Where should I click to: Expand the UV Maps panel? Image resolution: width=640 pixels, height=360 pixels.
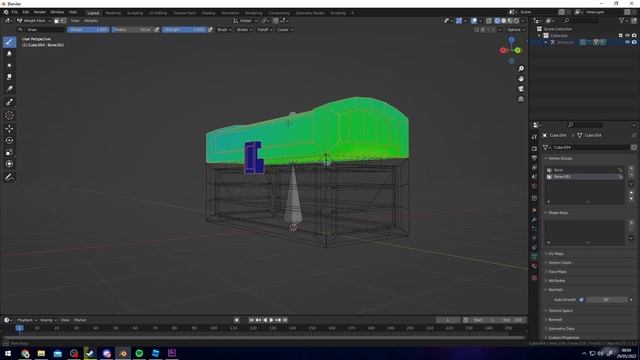[556, 253]
